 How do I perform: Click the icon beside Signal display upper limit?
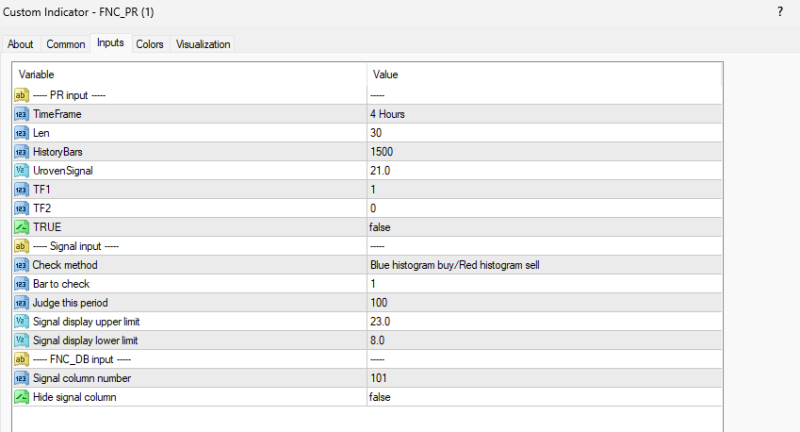(x=22, y=321)
